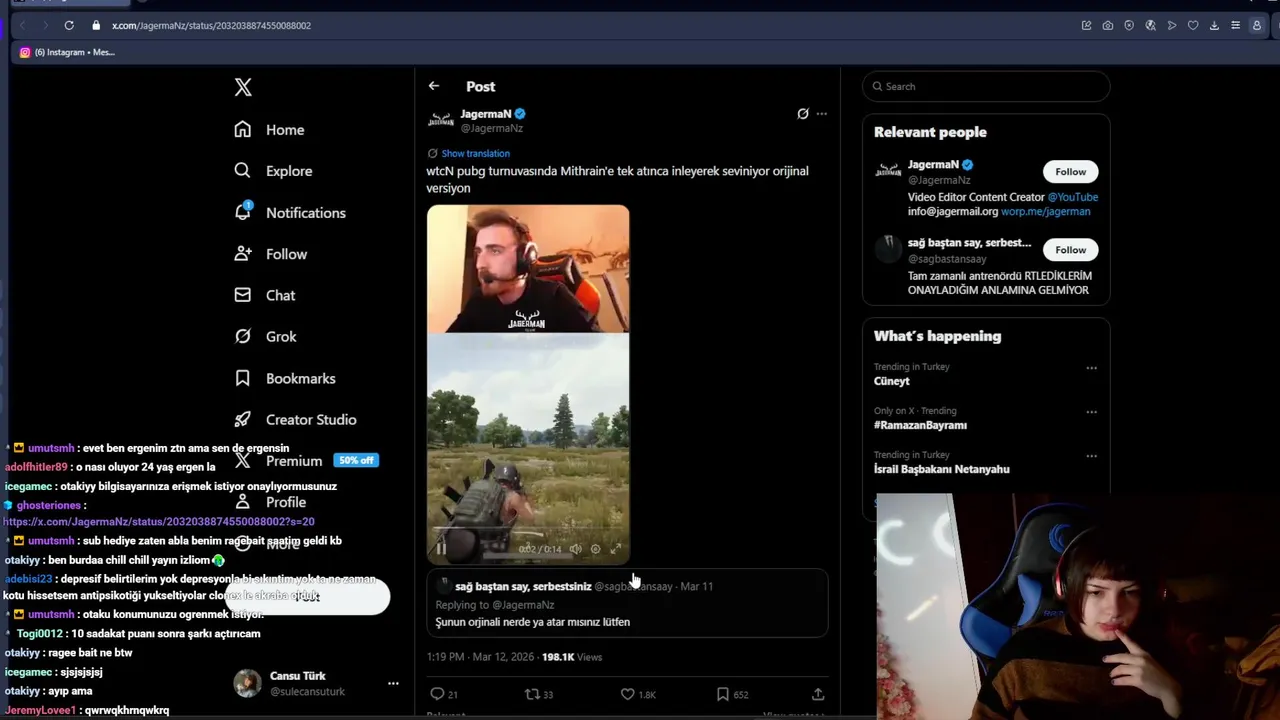Open the İsrail Başbakanı Netanyahu trend
The image size is (1280, 720).
coord(941,469)
